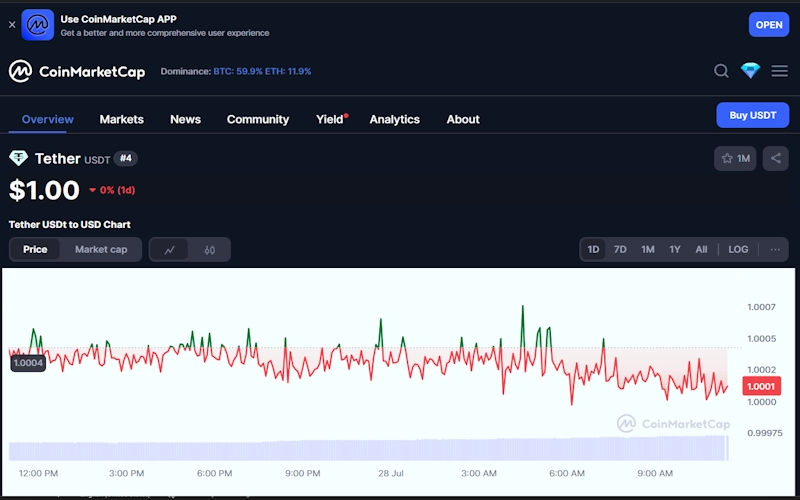Viewport: 800px width, 500px height.
Task: Click the 1.0004 opening price label
Action: coord(28,363)
